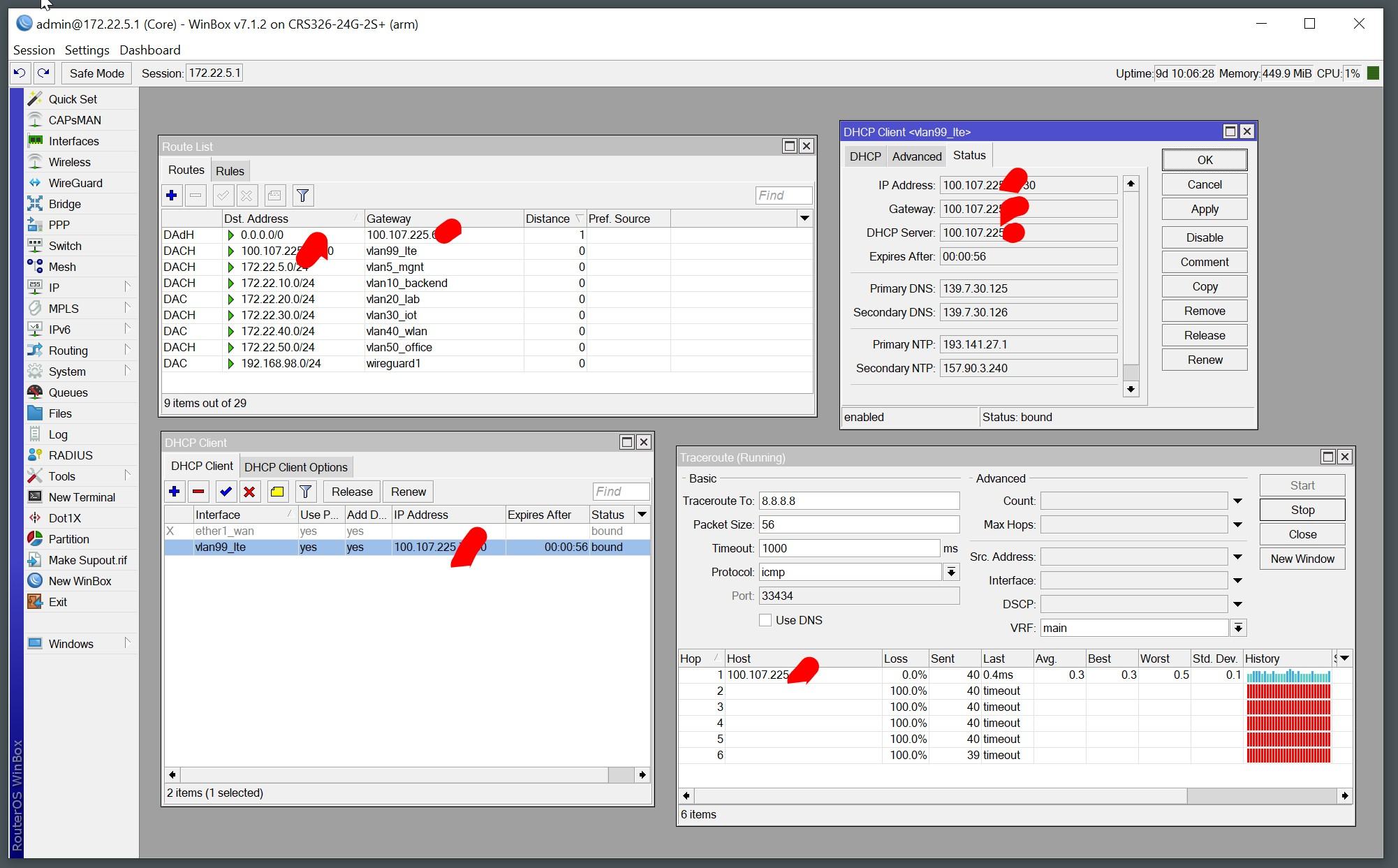Click Renew in the vlan99_lte dialog

(x=1205, y=360)
